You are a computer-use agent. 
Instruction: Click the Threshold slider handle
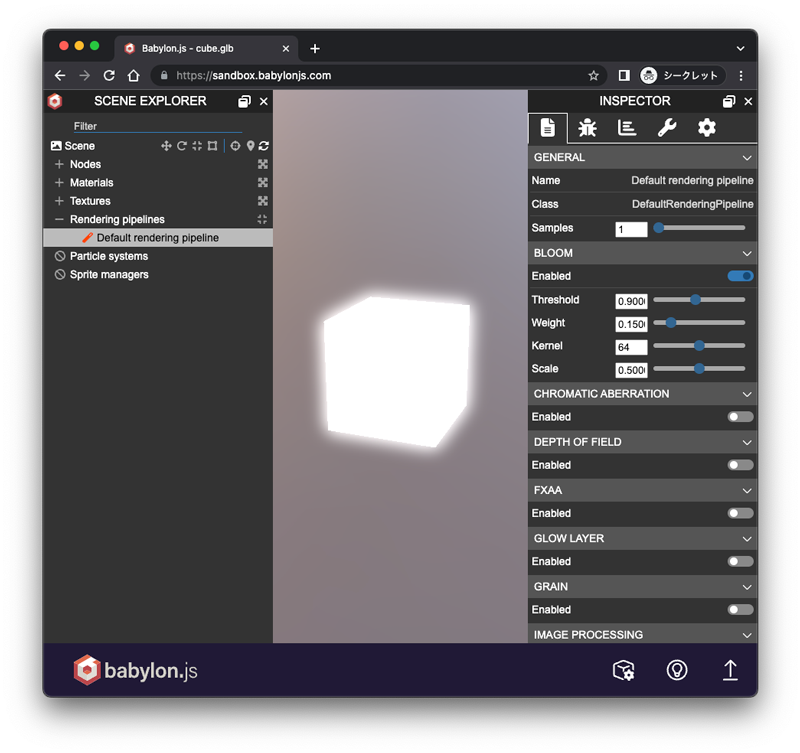tap(695, 300)
